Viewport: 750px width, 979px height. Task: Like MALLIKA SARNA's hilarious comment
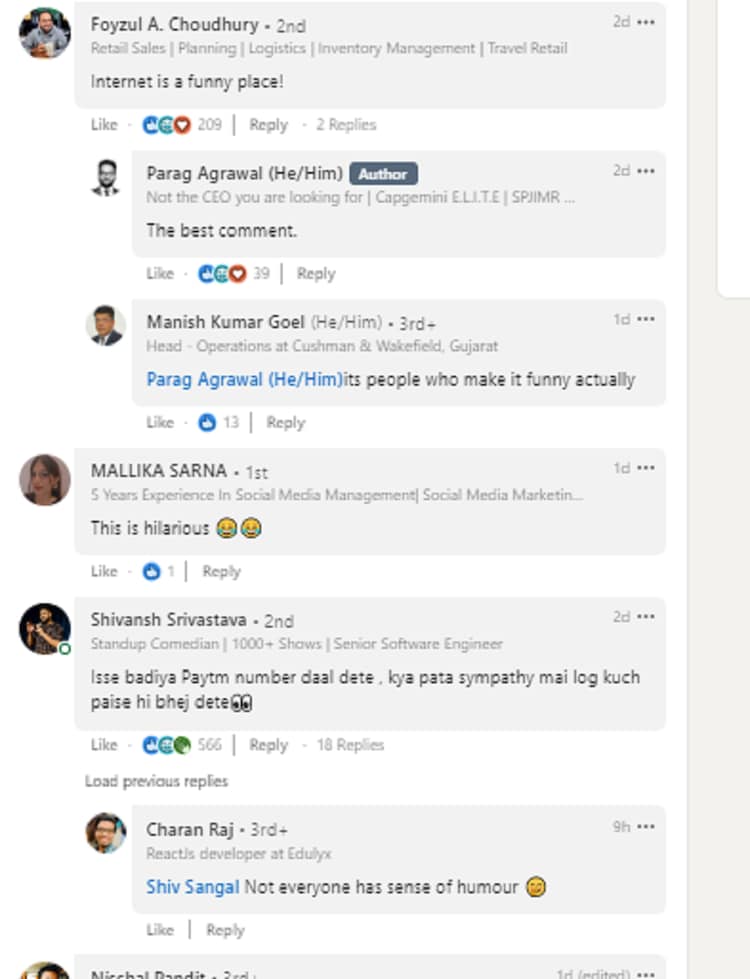click(104, 571)
